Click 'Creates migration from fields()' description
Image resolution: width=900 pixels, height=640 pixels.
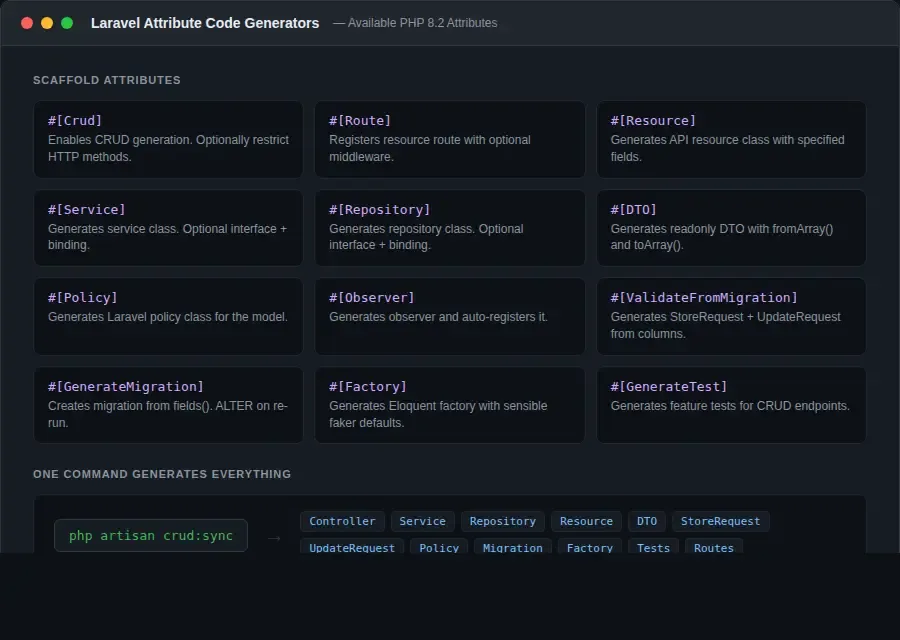coord(168,414)
